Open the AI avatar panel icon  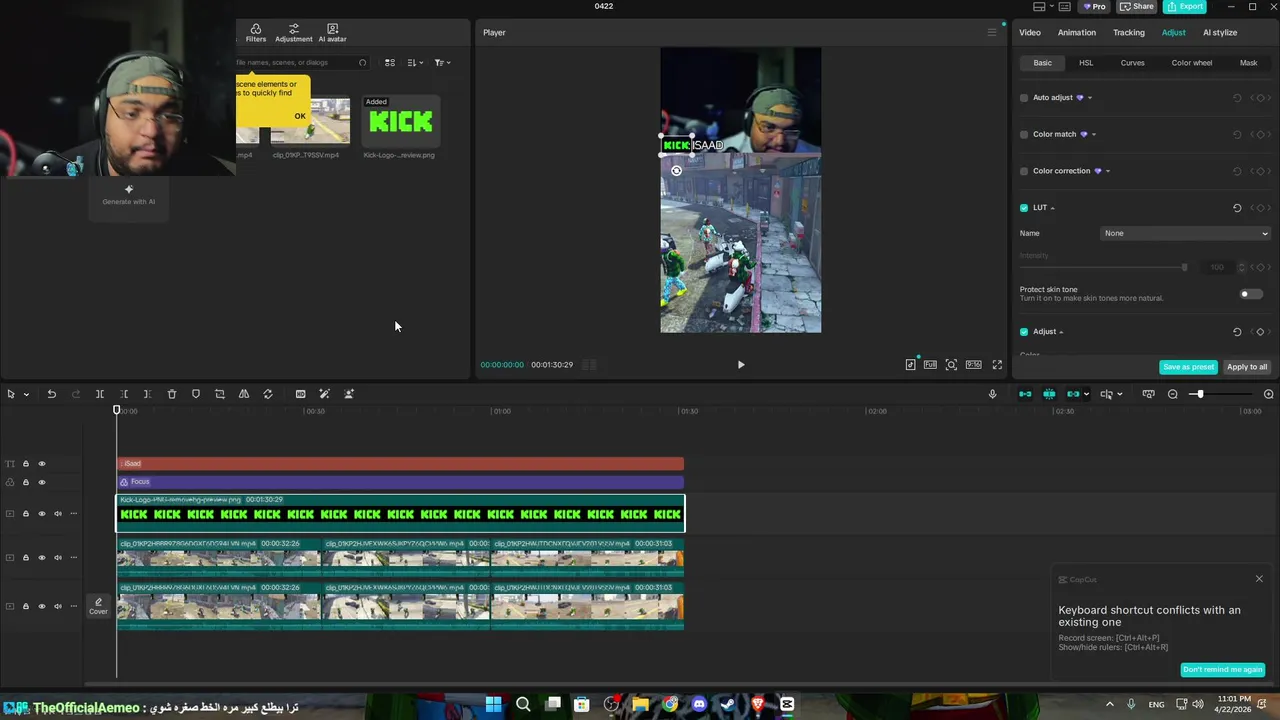(332, 33)
